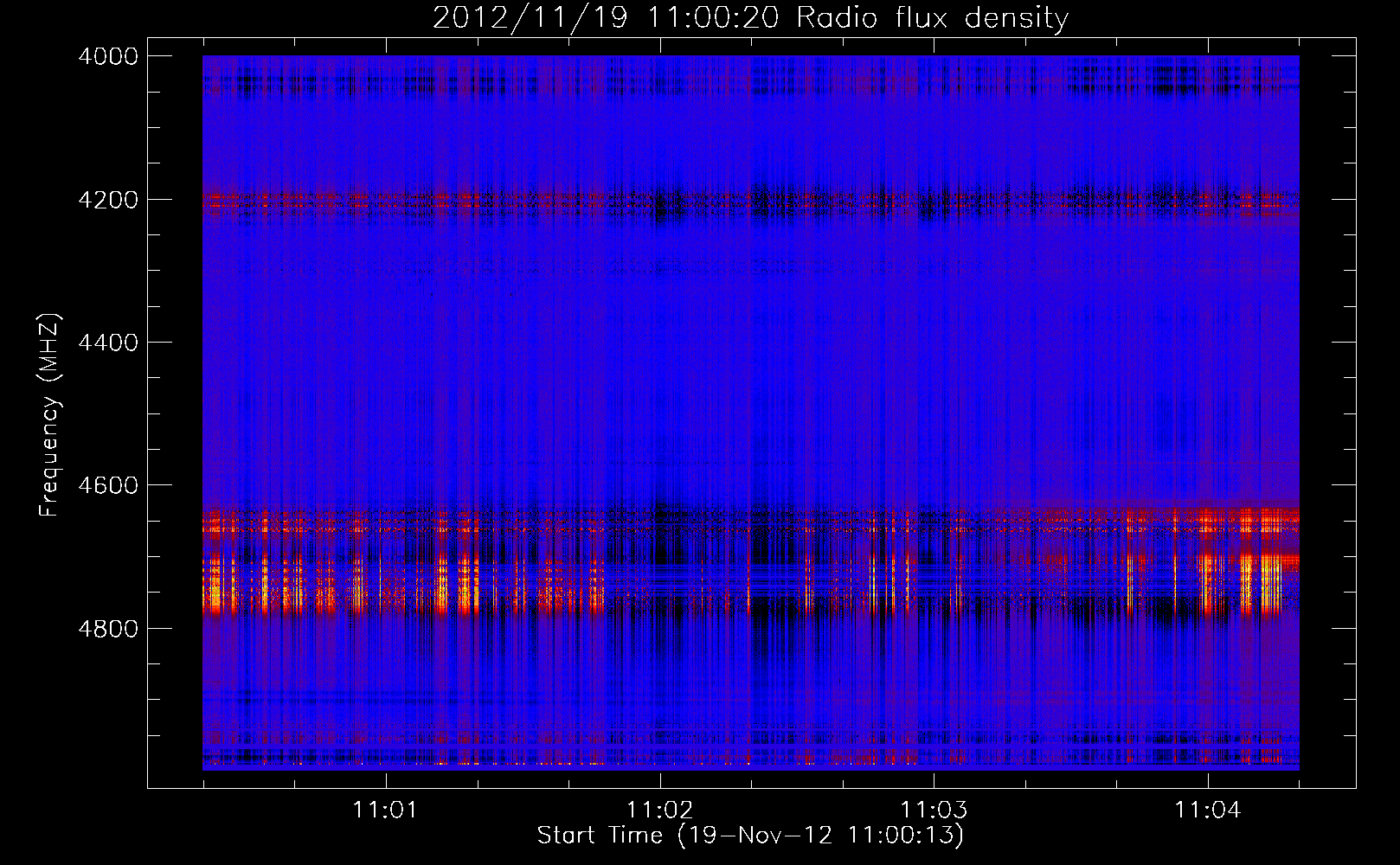Click the 11:01 time tick label

click(385, 811)
